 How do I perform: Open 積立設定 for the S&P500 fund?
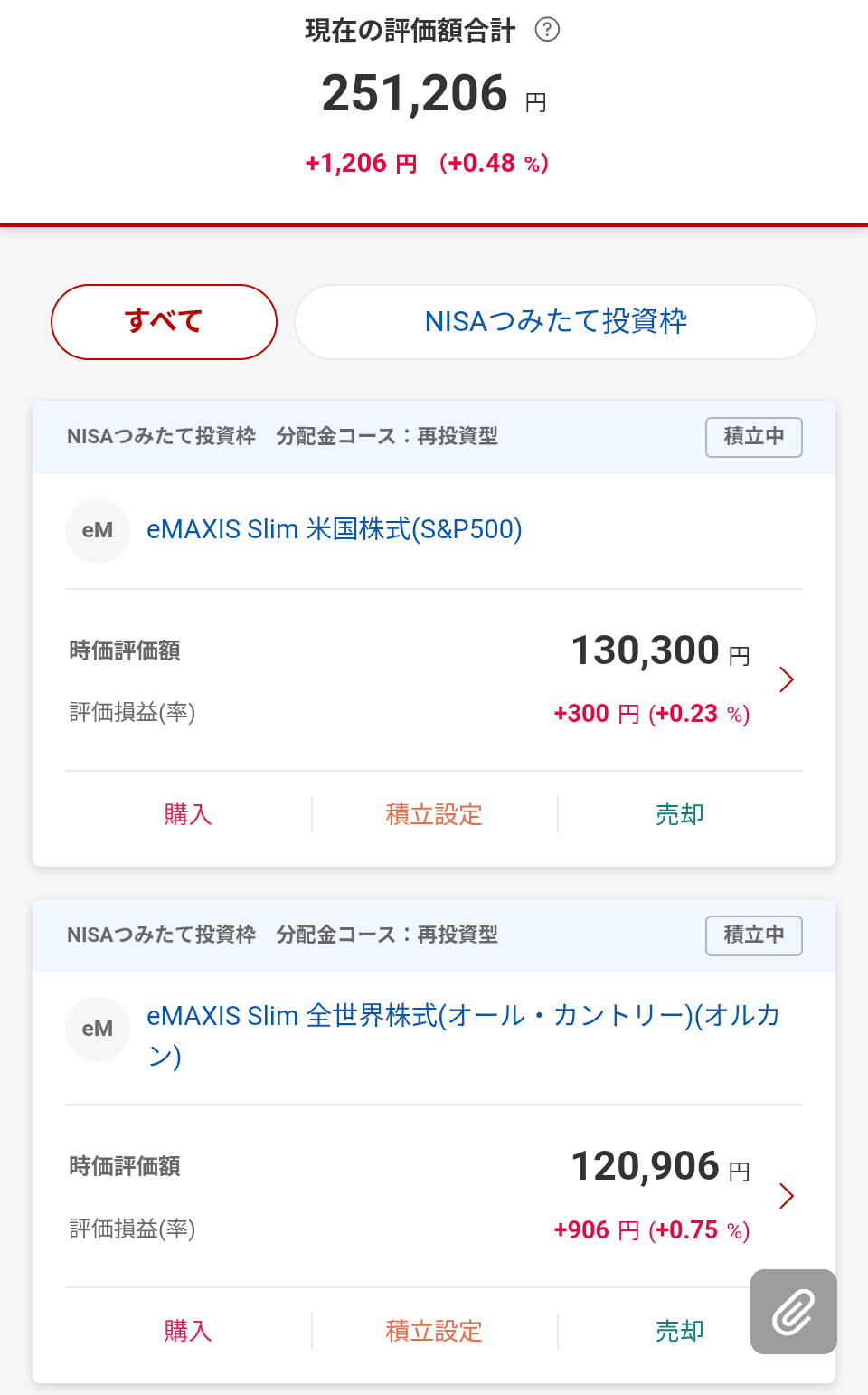point(434,814)
